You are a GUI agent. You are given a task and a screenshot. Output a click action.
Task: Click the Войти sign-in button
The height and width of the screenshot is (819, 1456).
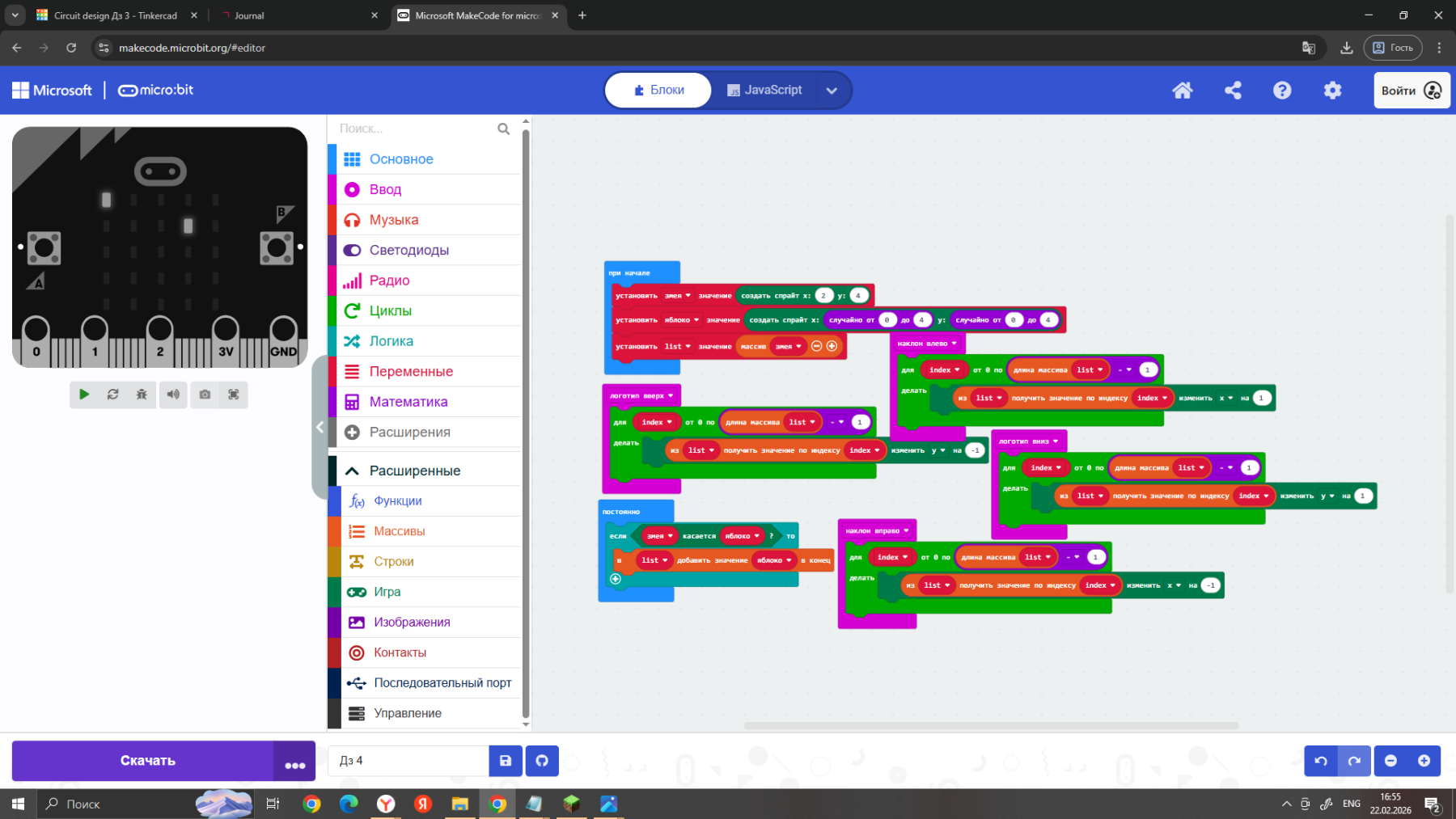[x=1411, y=91]
